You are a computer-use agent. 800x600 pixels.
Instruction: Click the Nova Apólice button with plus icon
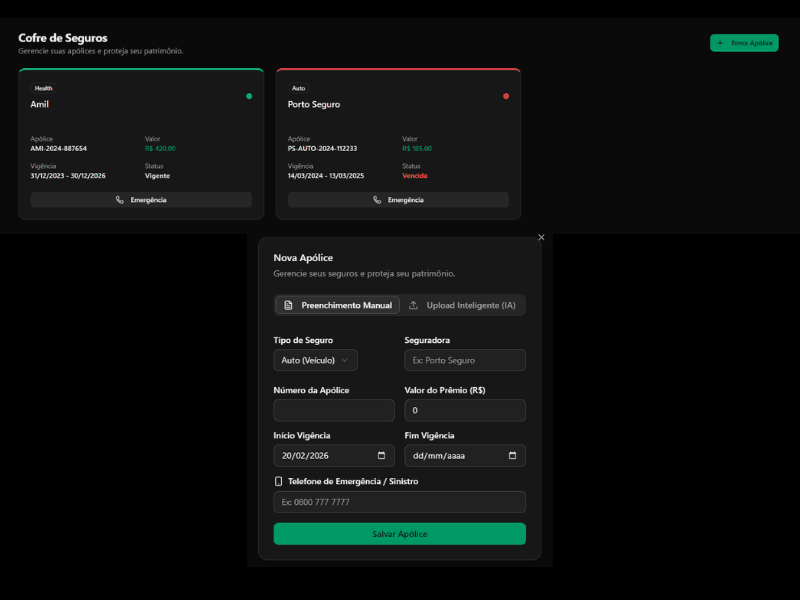tap(744, 43)
